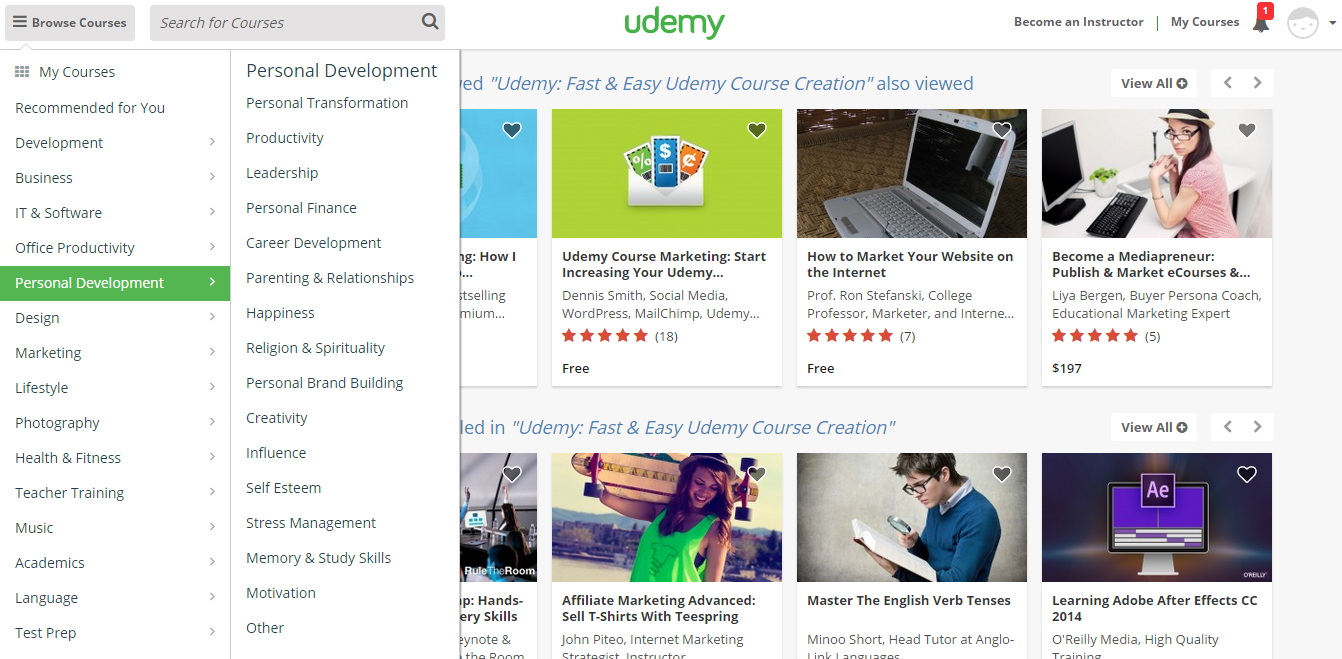Open Become a Mediapreneur course thumbnail
The image size is (1342, 659).
[x=1157, y=174]
